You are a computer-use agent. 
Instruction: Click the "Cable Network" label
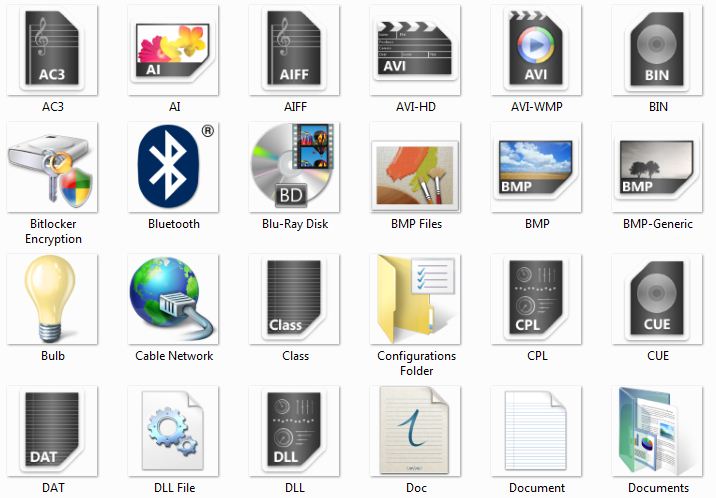tap(174, 356)
